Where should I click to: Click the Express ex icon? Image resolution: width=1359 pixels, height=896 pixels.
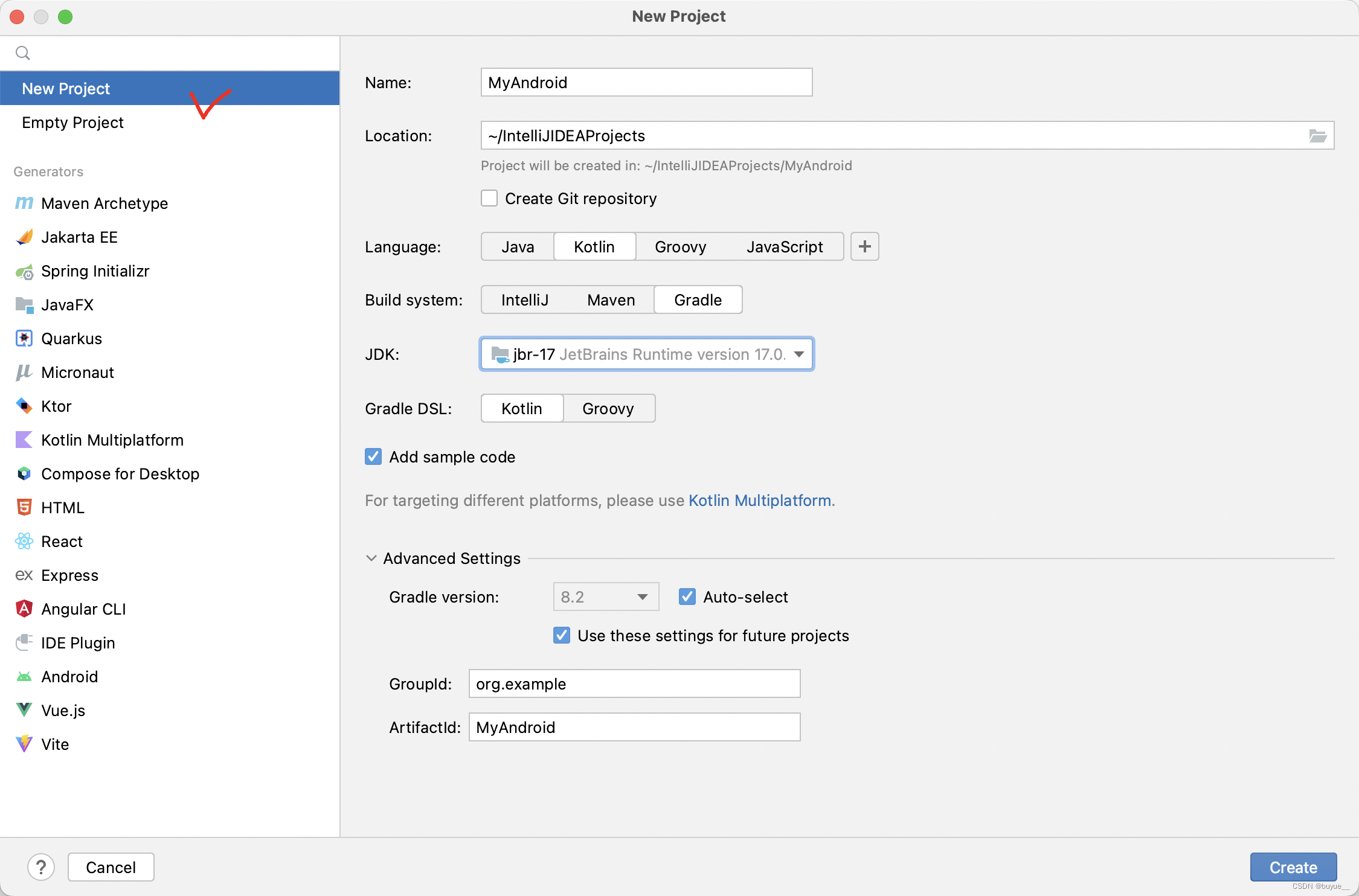pyautogui.click(x=24, y=575)
